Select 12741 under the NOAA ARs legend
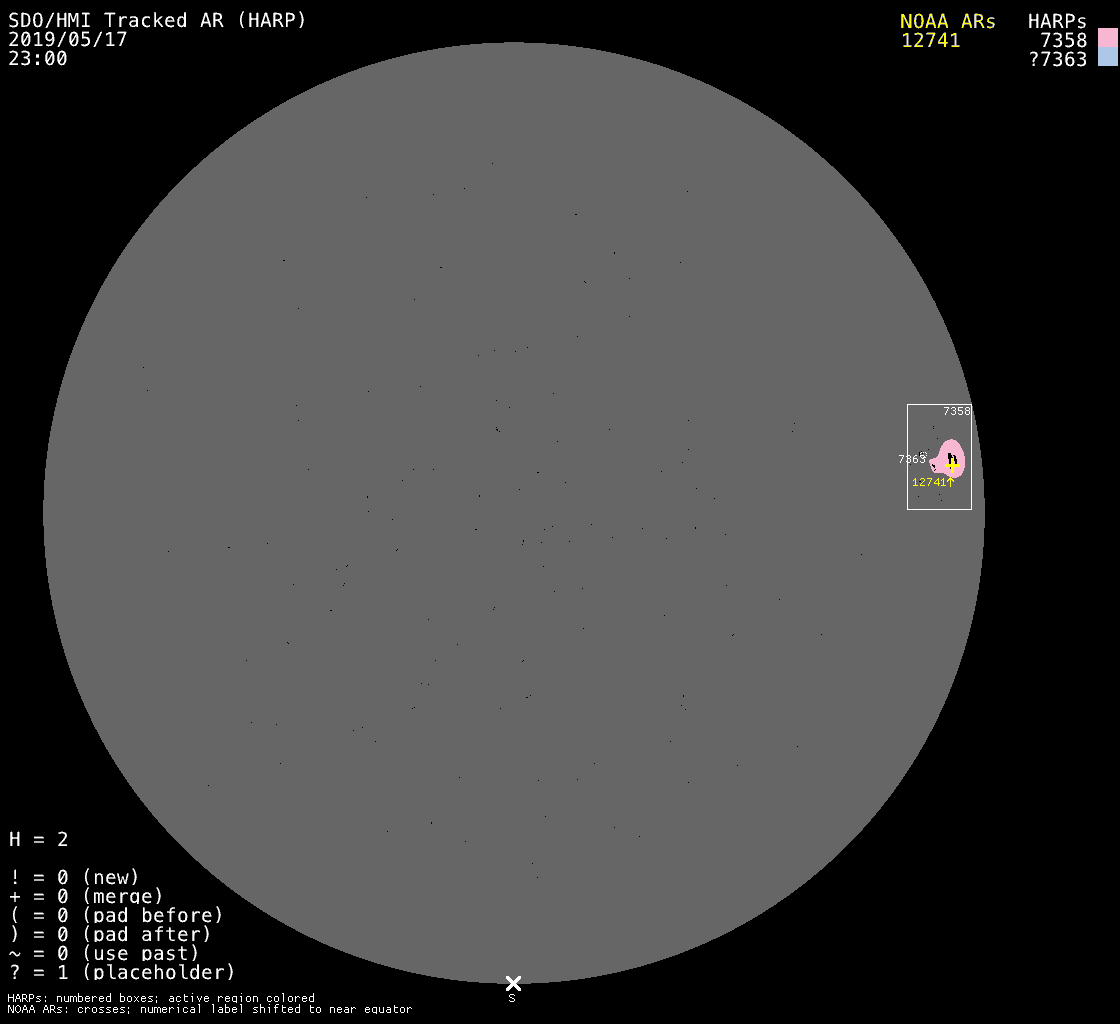This screenshot has height=1024, width=1120. point(930,41)
